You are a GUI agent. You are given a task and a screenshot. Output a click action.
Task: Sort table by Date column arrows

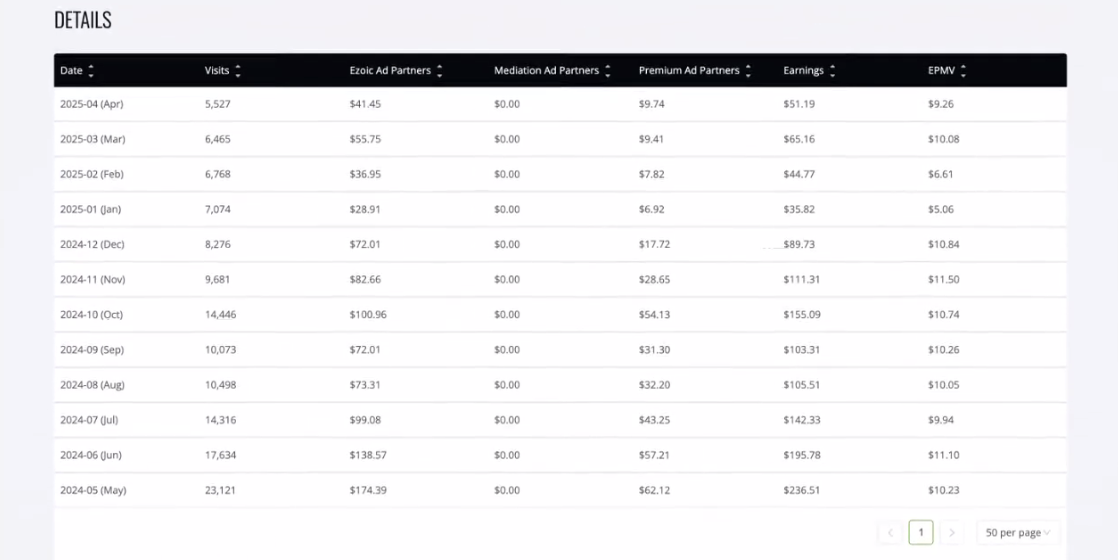tap(91, 71)
